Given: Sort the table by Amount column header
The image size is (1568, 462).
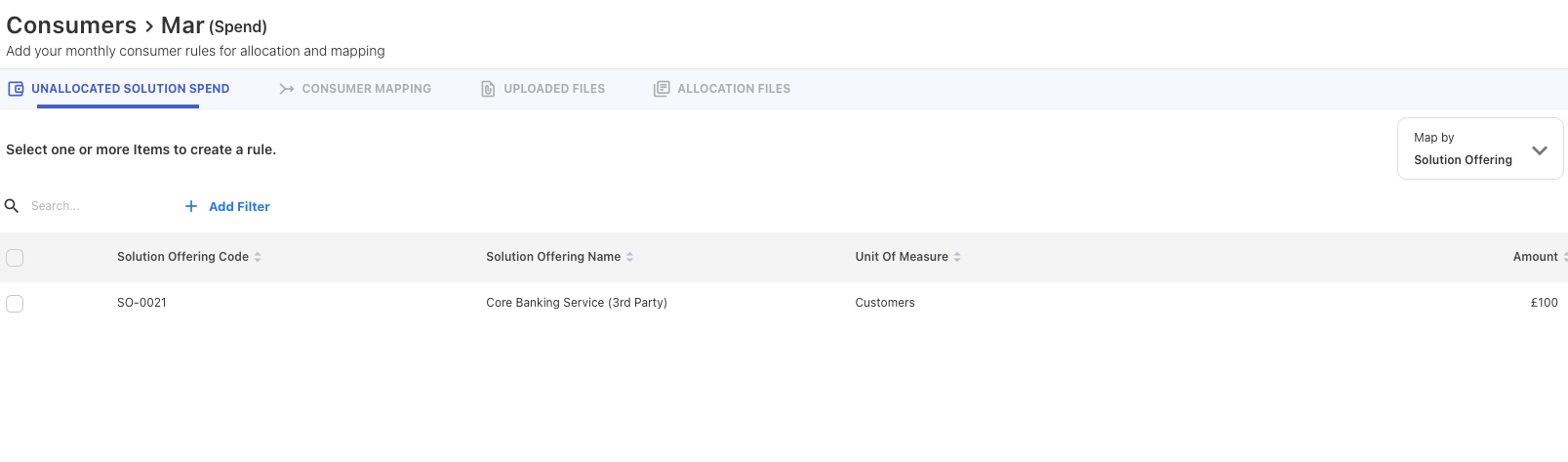Looking at the screenshot, I should click(1535, 257).
